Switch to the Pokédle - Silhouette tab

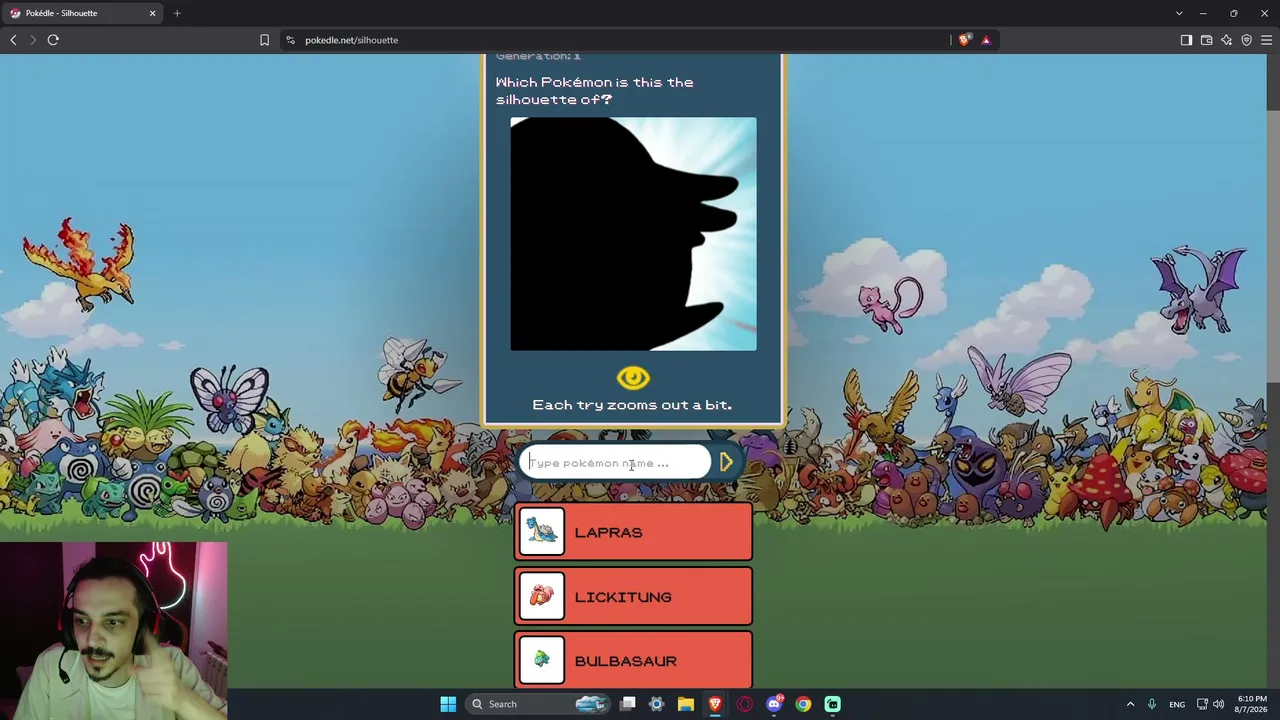point(82,13)
